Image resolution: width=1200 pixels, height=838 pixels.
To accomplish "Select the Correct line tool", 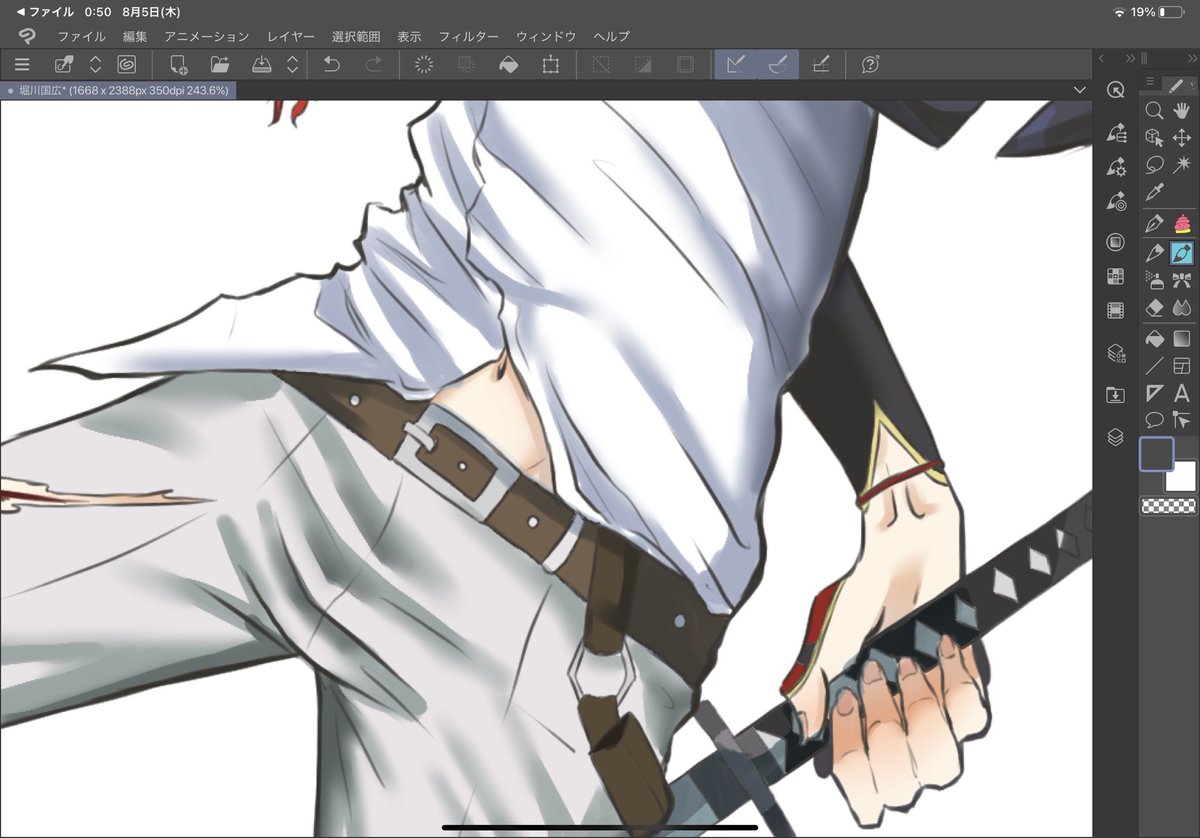I will click(x=1182, y=420).
